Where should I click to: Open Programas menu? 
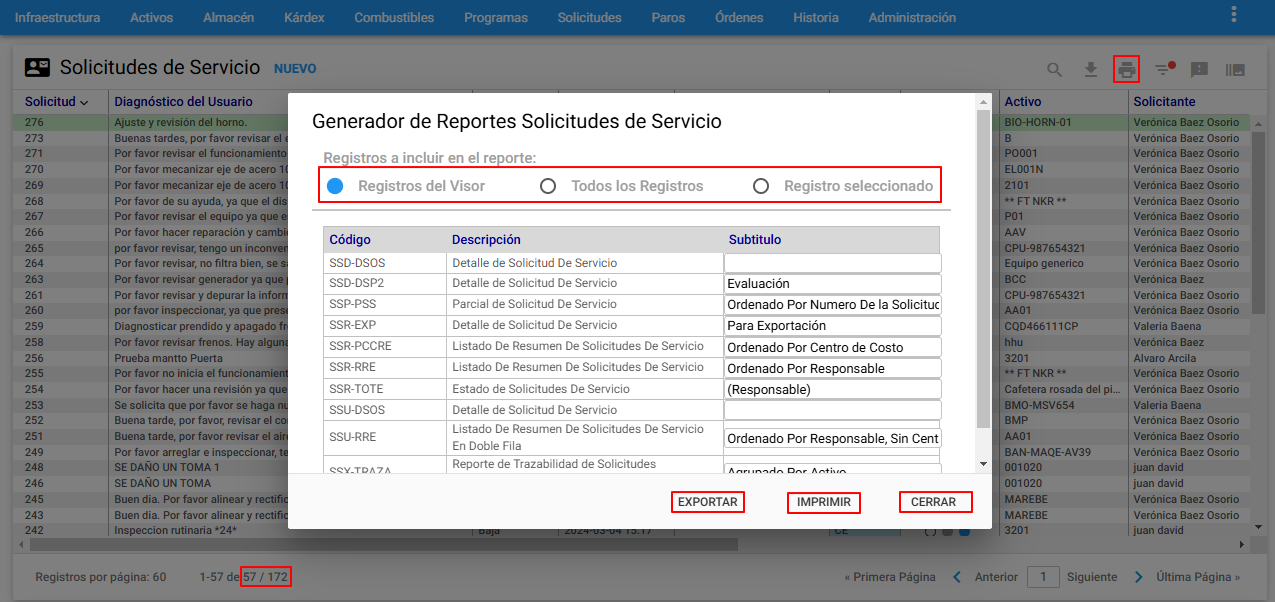[496, 17]
